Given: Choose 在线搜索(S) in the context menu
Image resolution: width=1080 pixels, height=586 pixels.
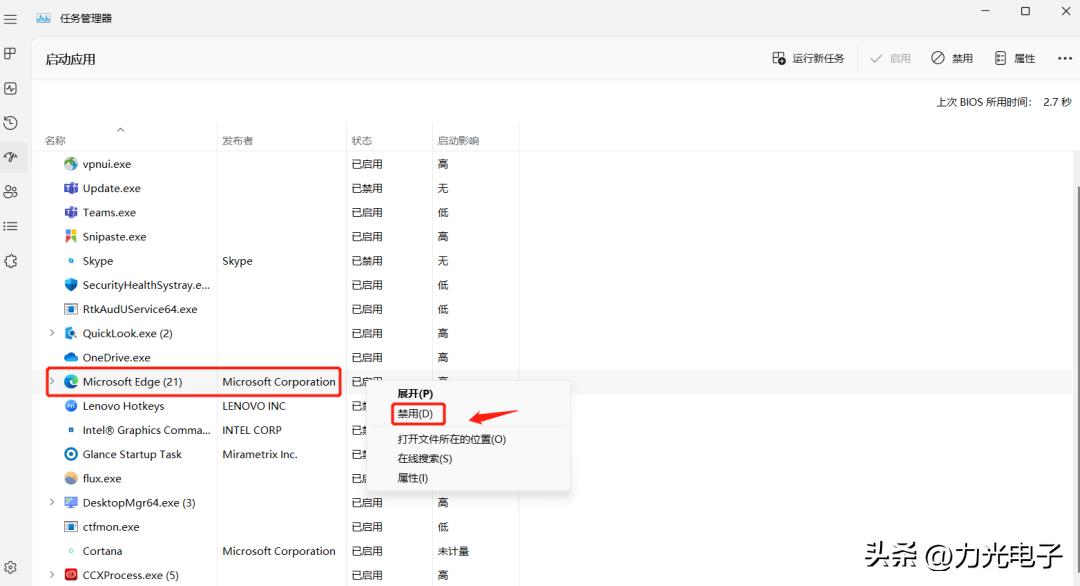Looking at the screenshot, I should point(424,459).
